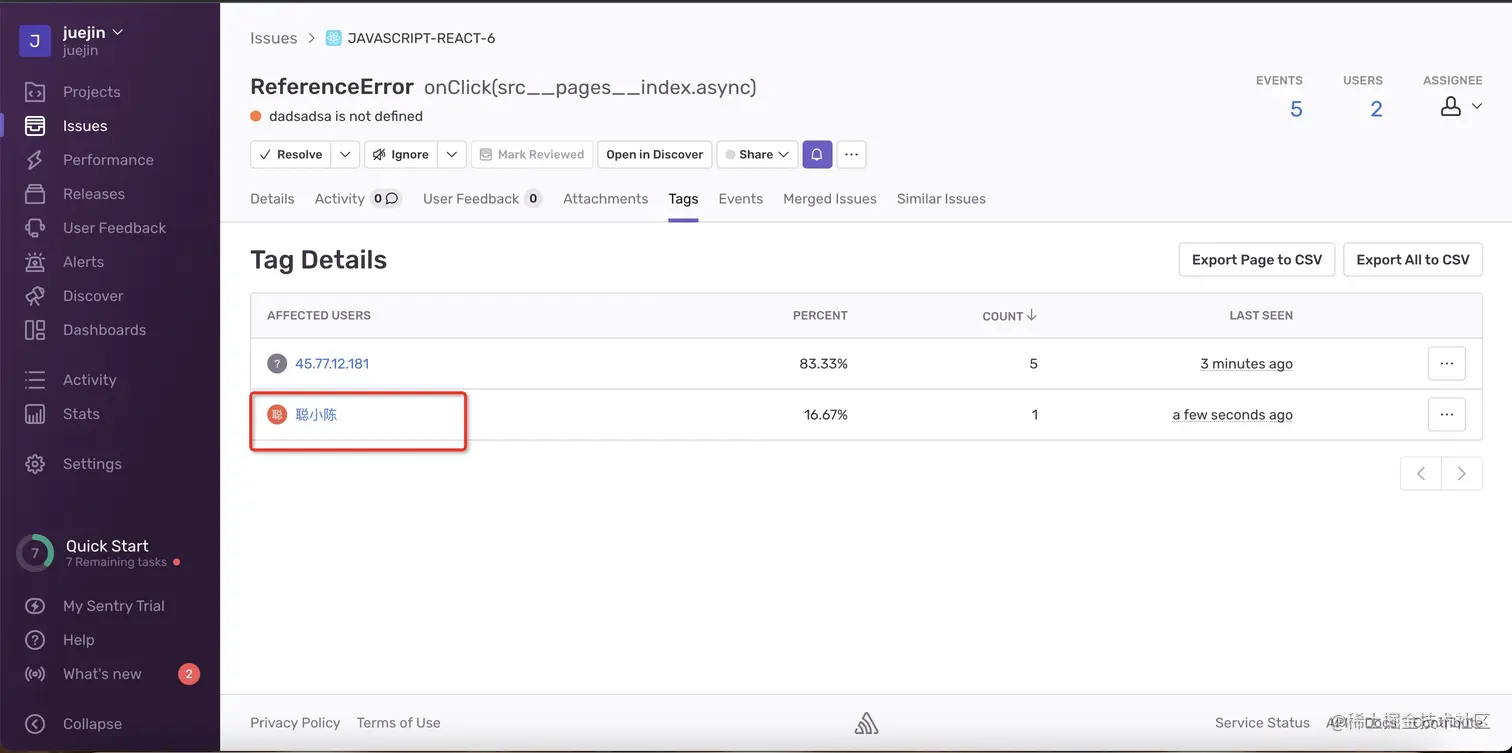Click the React project icon in breadcrumb
The image size is (1512, 753).
tap(334, 38)
